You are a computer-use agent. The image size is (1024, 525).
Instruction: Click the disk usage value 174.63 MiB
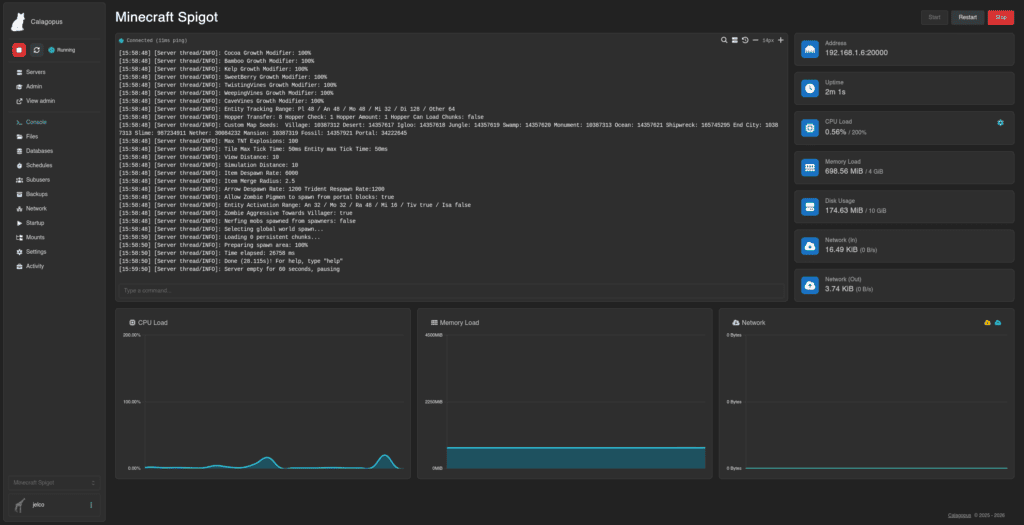844,210
